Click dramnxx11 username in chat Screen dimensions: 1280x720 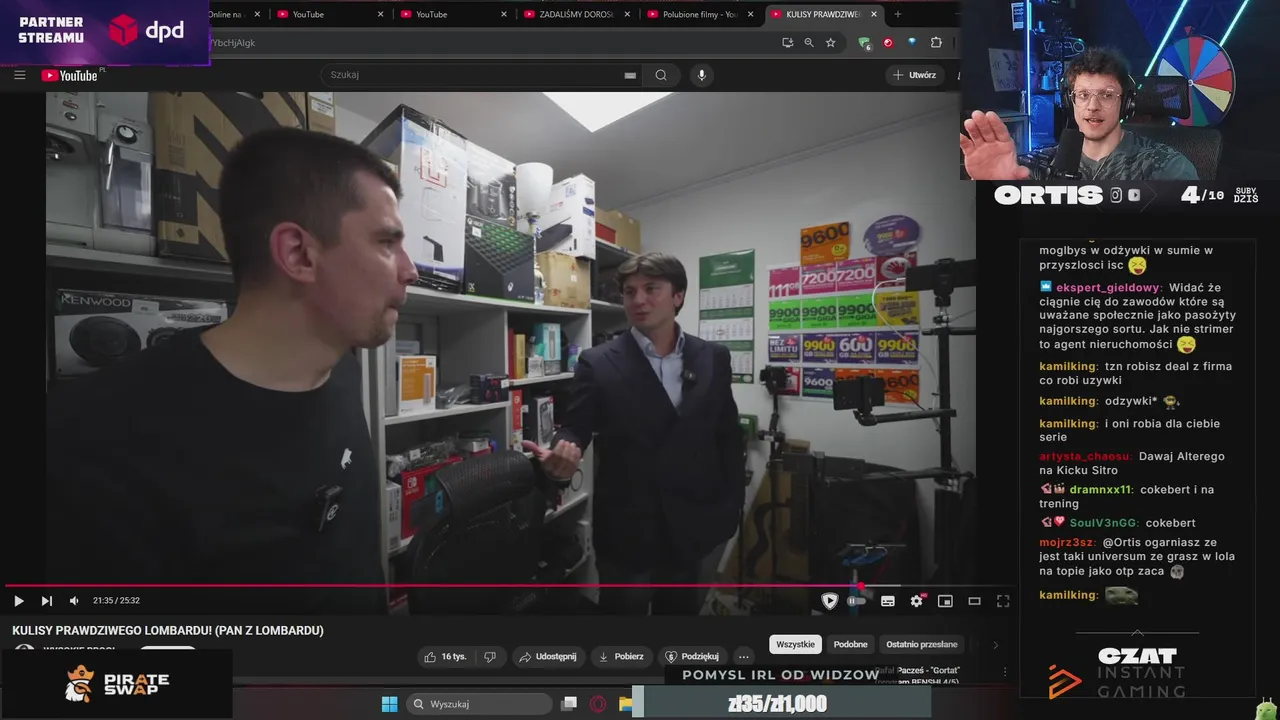tap(1101, 490)
